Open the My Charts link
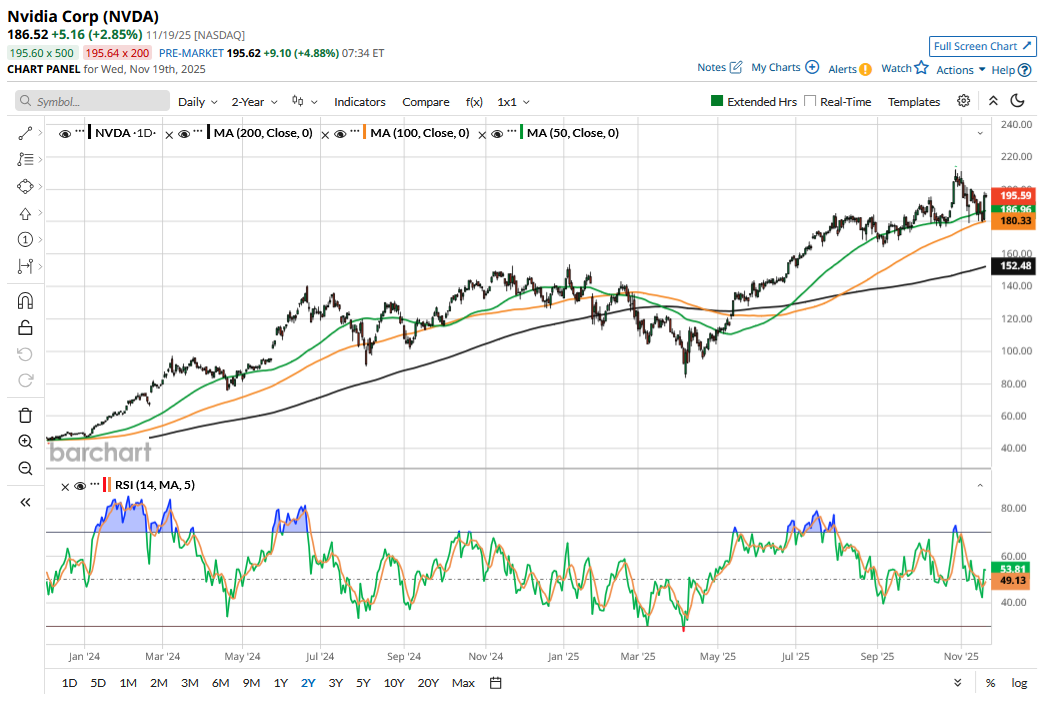The width and height of the screenshot is (1056, 707). (x=784, y=68)
